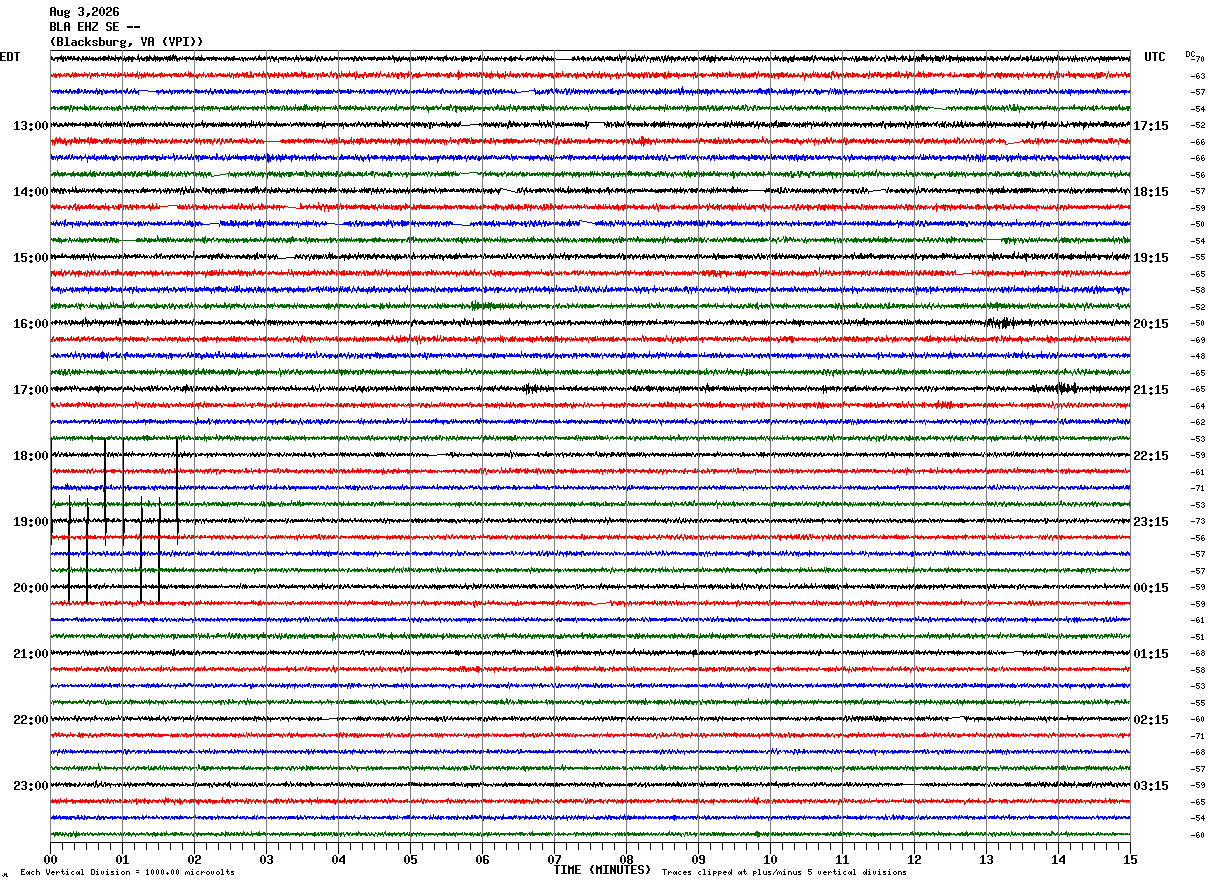Viewport: 1210px width, 886px height.
Task: Select the 20:00 EDT time label
Action: pos(31,588)
